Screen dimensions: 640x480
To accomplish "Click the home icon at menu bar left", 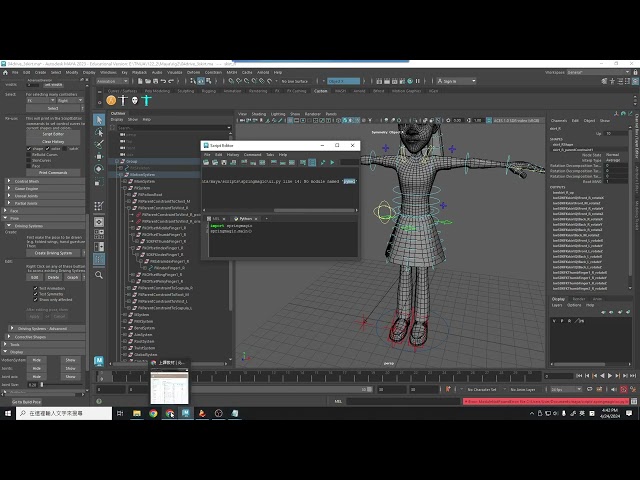I will [x=5, y=72].
